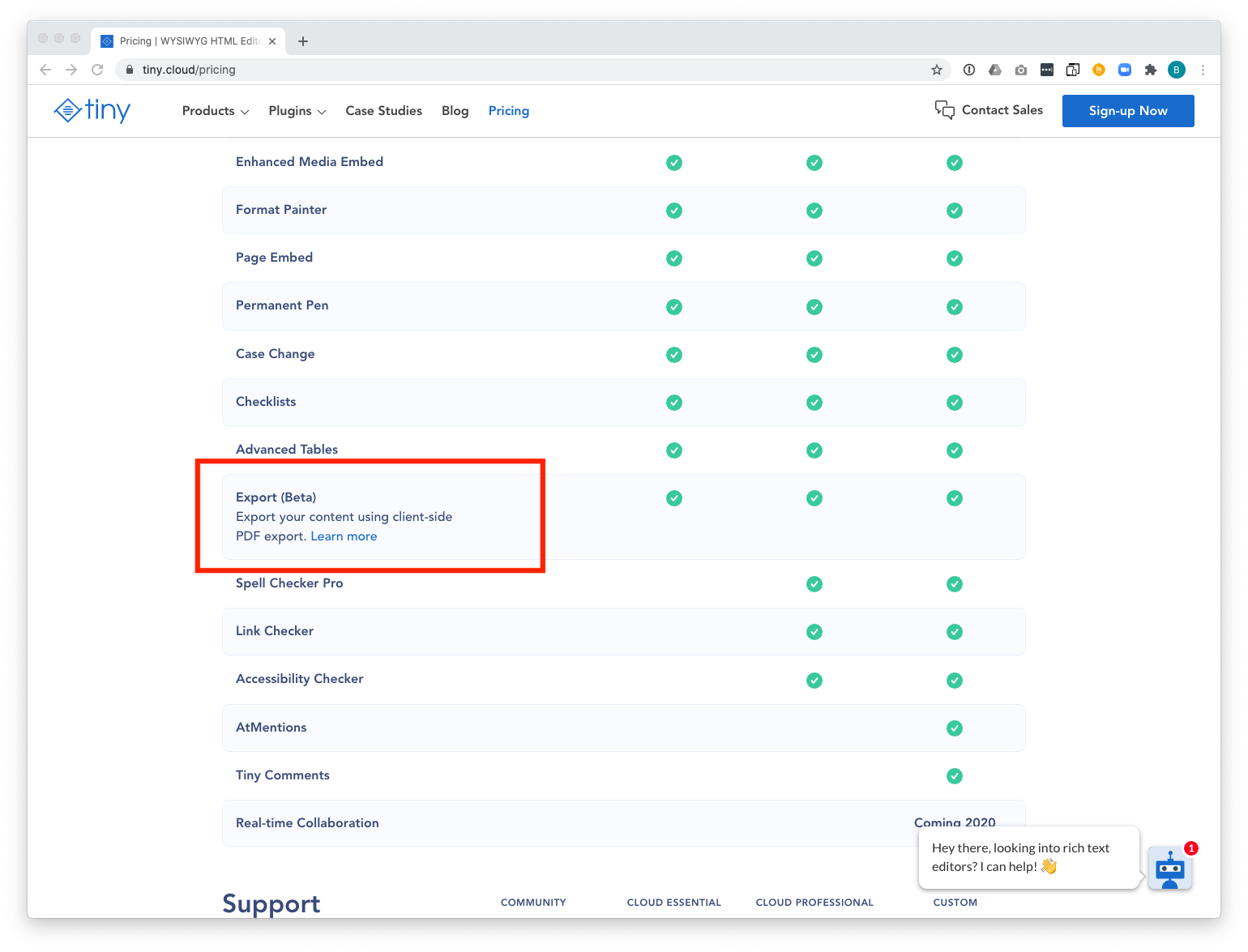Open the Extensions puzzle-piece menu

(x=1151, y=70)
